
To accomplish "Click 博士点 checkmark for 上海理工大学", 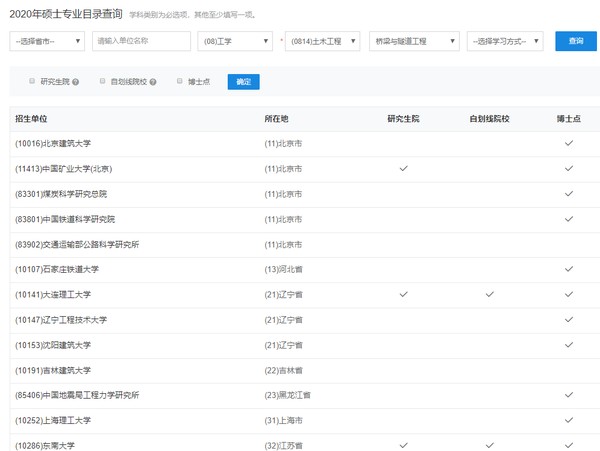I will [x=569, y=420].
